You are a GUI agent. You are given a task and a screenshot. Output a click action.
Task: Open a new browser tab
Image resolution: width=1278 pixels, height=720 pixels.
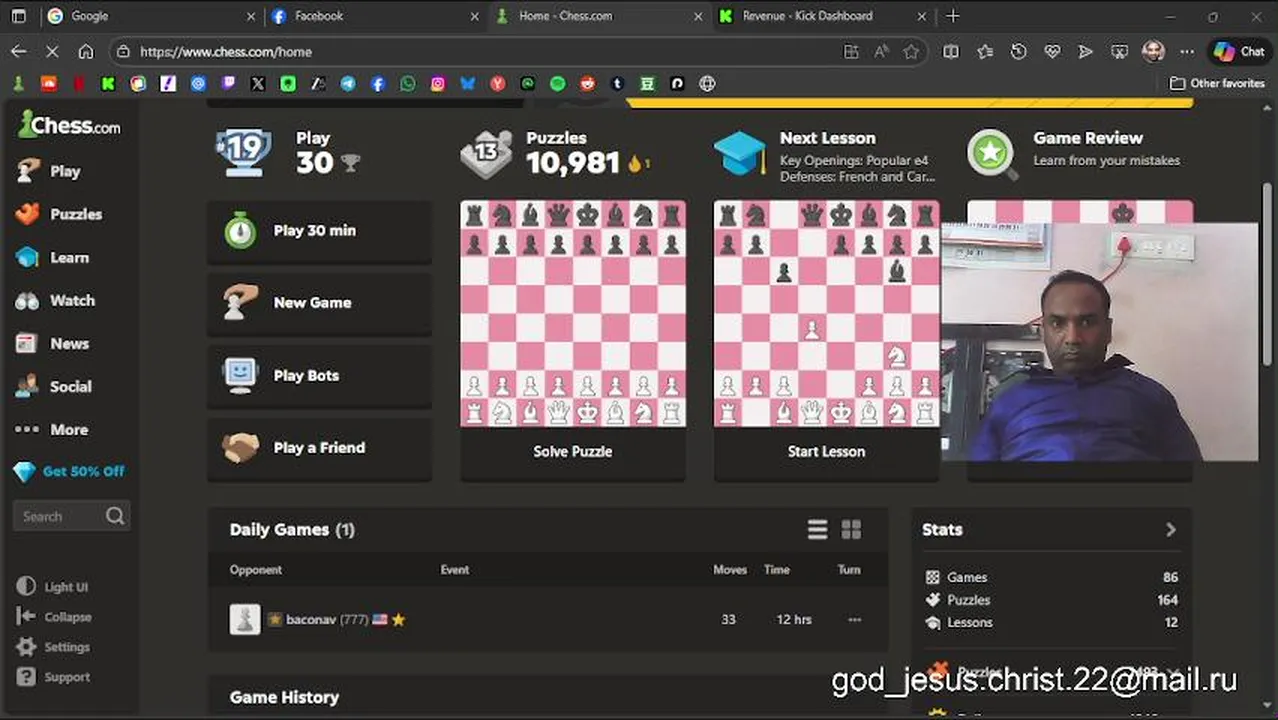953,16
